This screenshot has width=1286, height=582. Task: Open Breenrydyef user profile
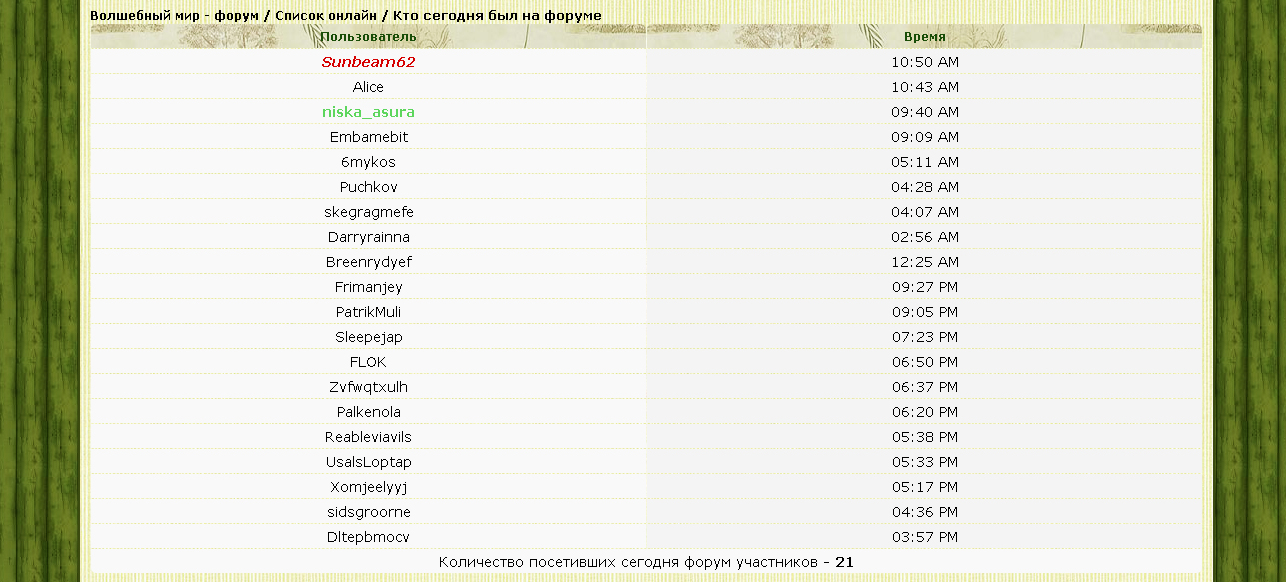pos(368,262)
